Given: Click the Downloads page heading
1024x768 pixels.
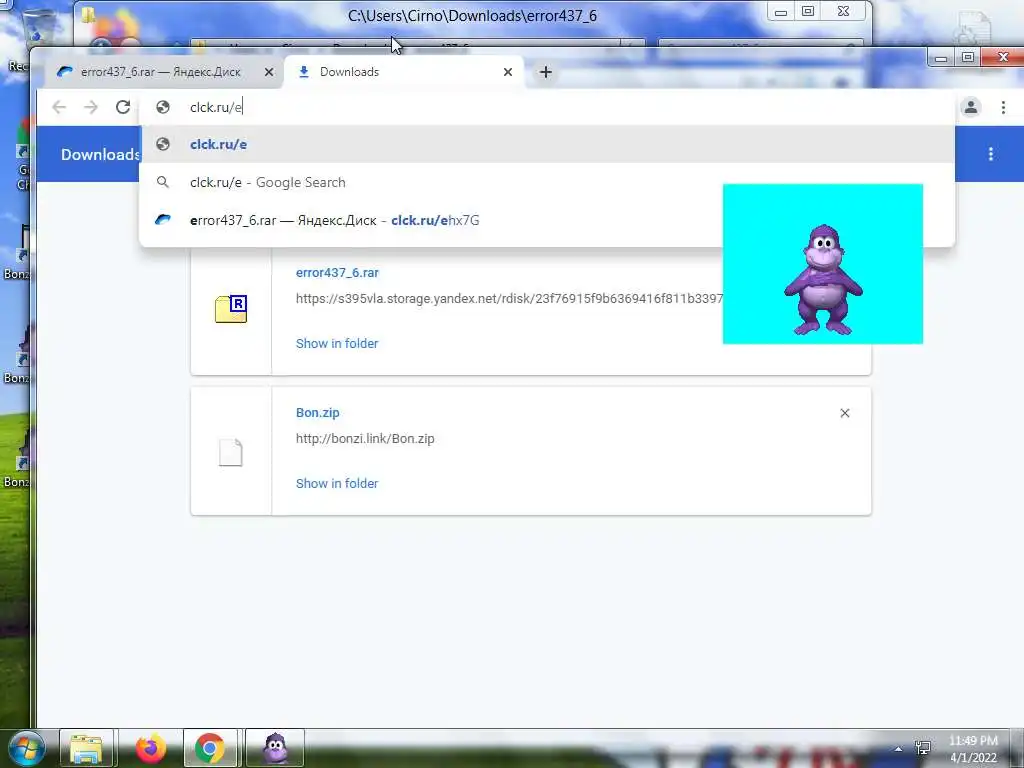Looking at the screenshot, I should tap(100, 155).
